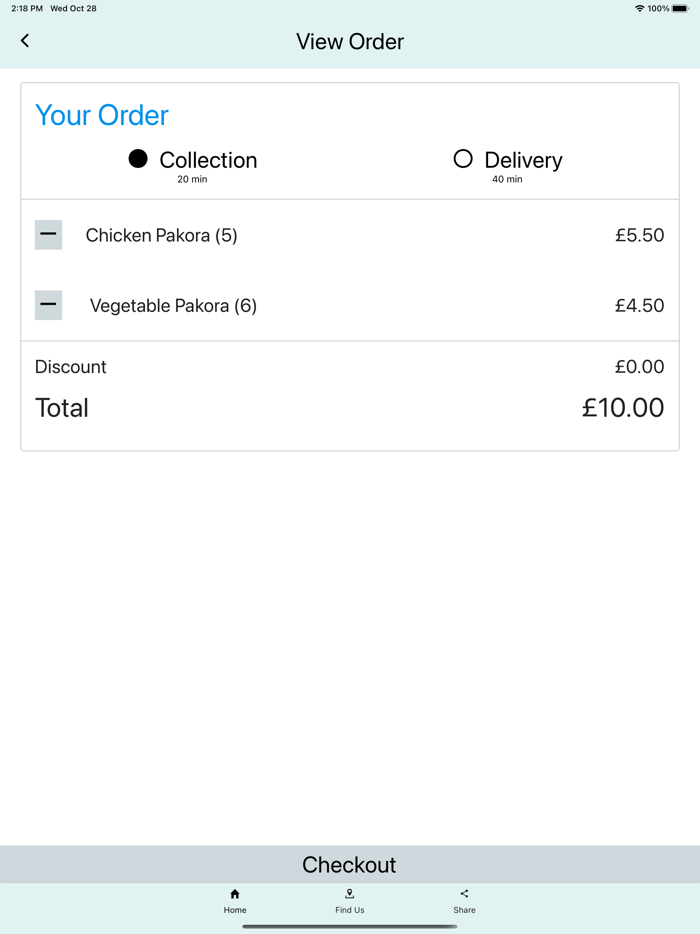Remove one Chicken Pakora with minus button
The width and height of the screenshot is (700, 934).
48,235
